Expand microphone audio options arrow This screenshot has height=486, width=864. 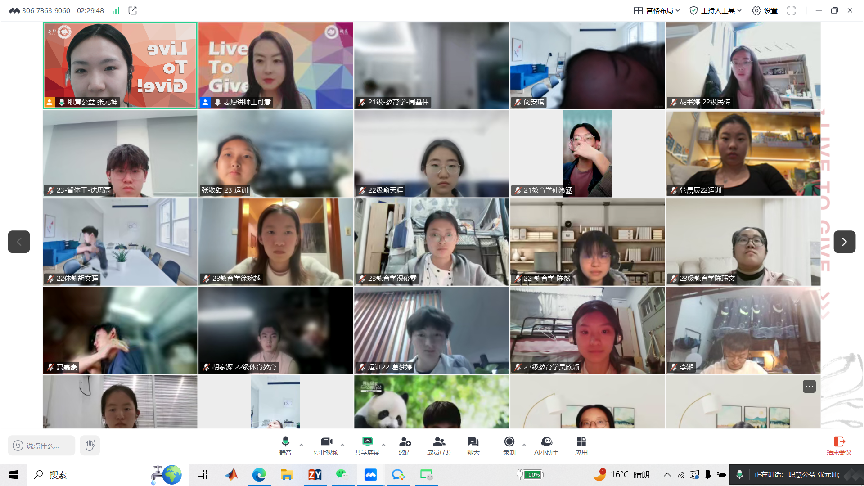[x=301, y=442]
